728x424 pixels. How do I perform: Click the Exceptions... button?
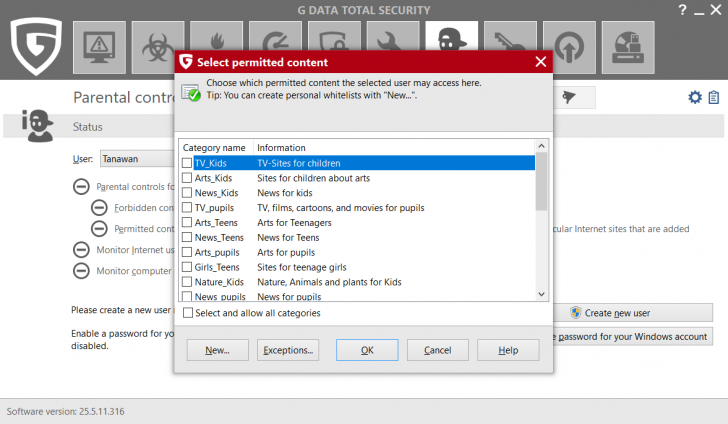pyautogui.click(x=288, y=350)
